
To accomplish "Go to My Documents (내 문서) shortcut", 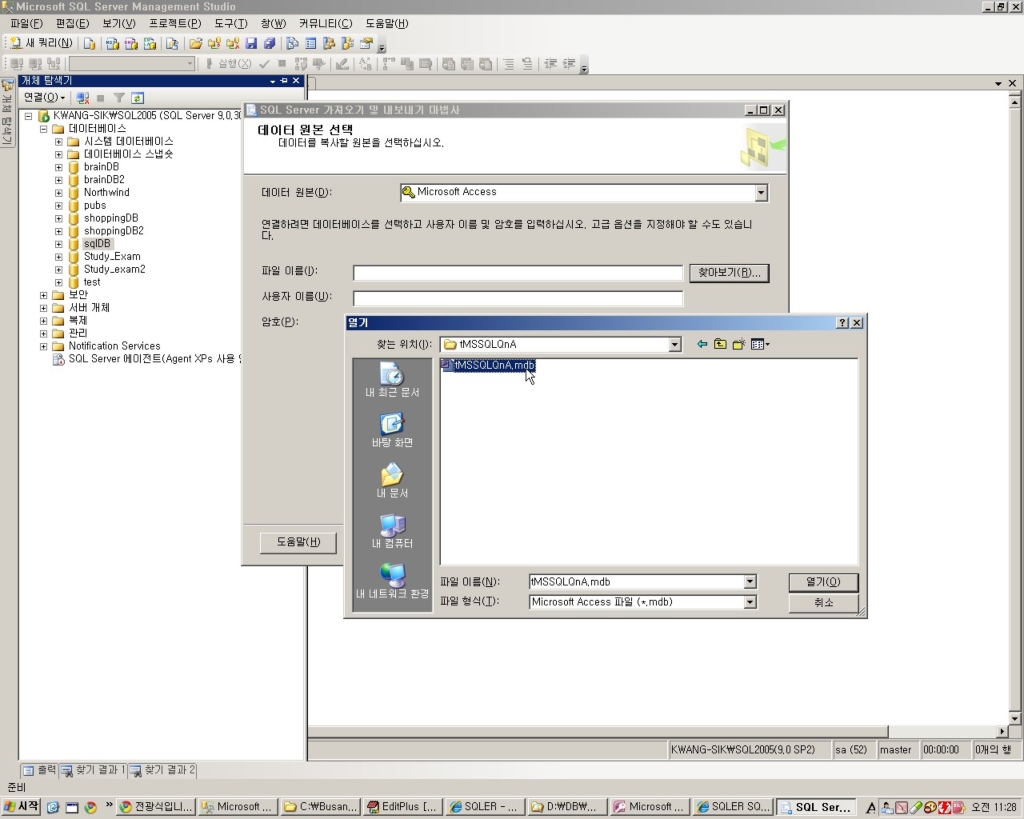I will [392, 481].
